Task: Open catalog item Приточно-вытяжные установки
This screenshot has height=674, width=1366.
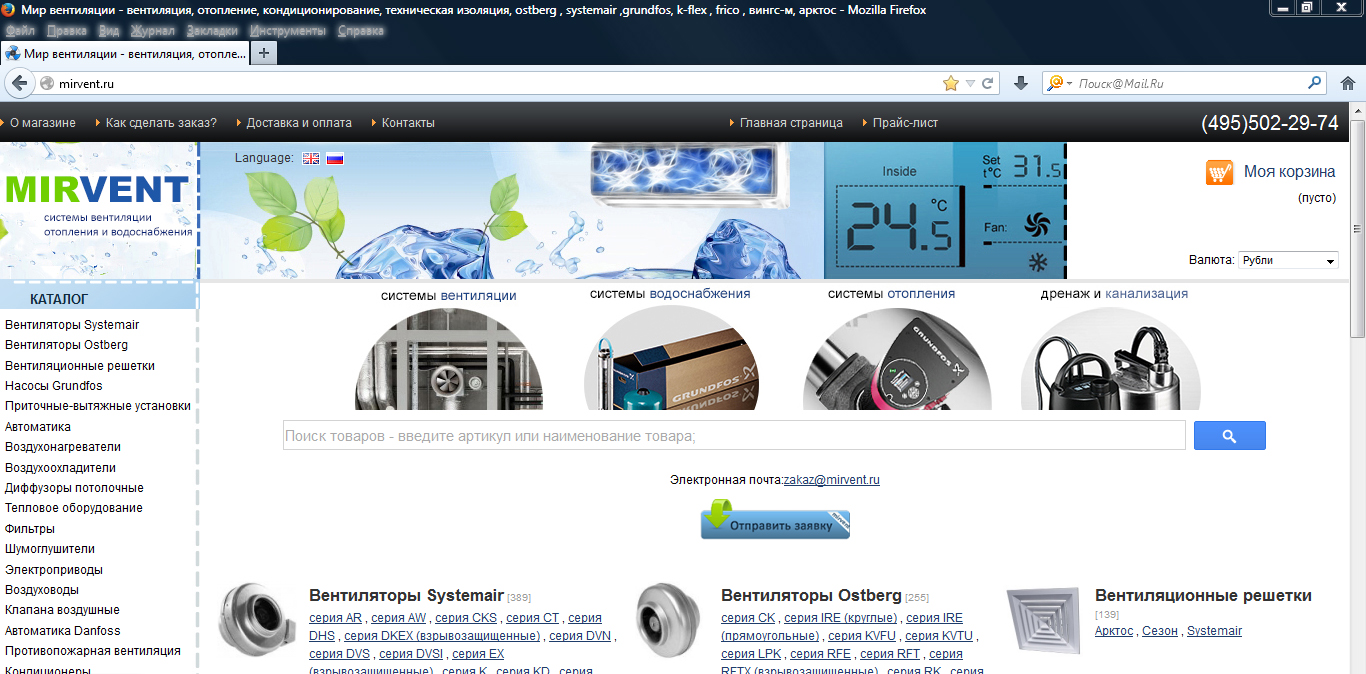Action: click(98, 406)
